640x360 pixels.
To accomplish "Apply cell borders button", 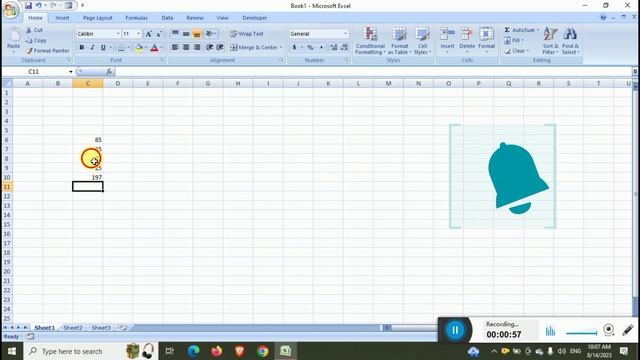I will click(x=121, y=48).
